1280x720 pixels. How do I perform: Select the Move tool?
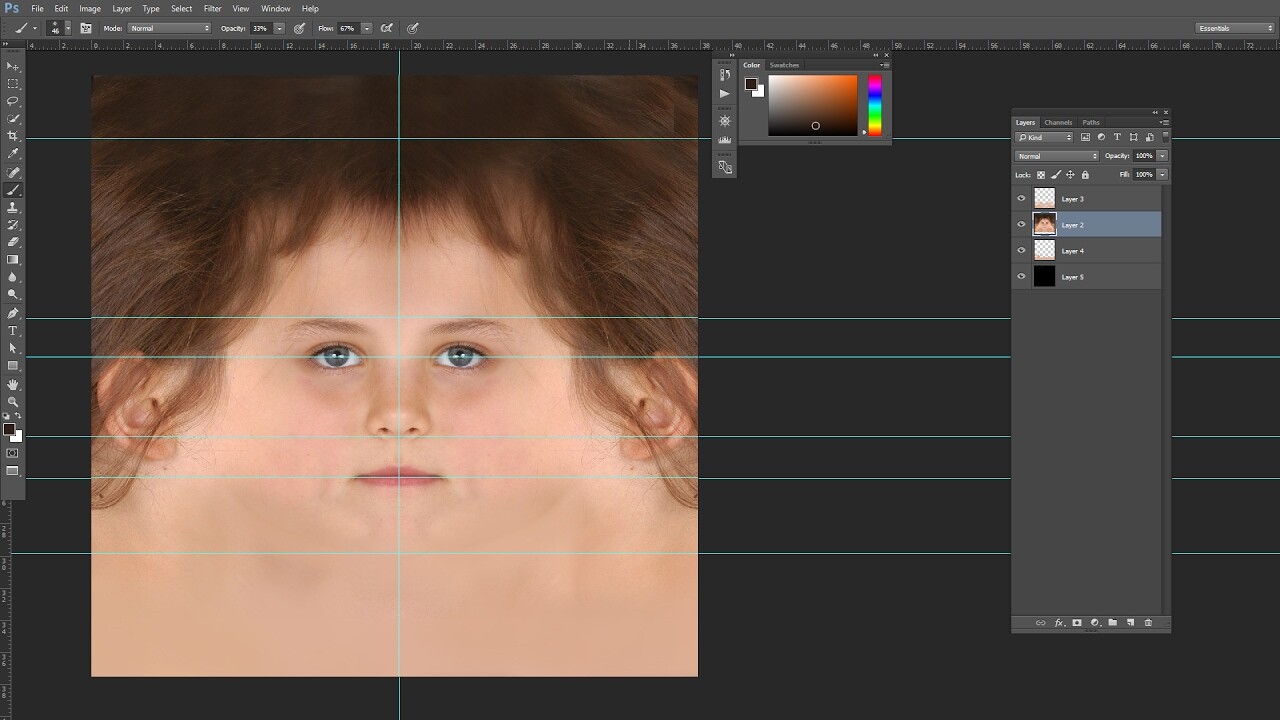click(13, 66)
